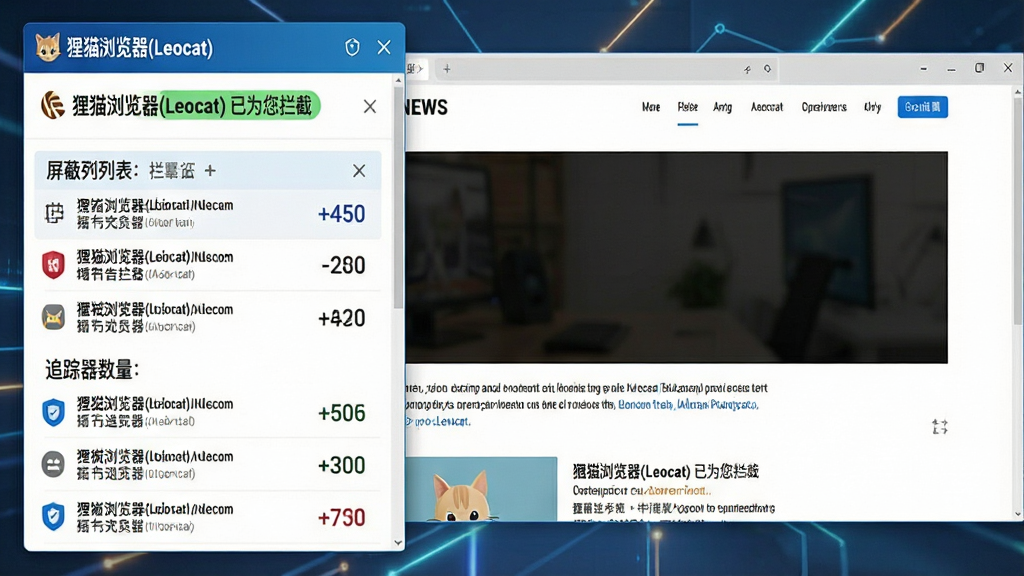The image size is (1024, 576).
Task: Click the Leocat cat logo in the popup title bar
Action: pos(48,48)
